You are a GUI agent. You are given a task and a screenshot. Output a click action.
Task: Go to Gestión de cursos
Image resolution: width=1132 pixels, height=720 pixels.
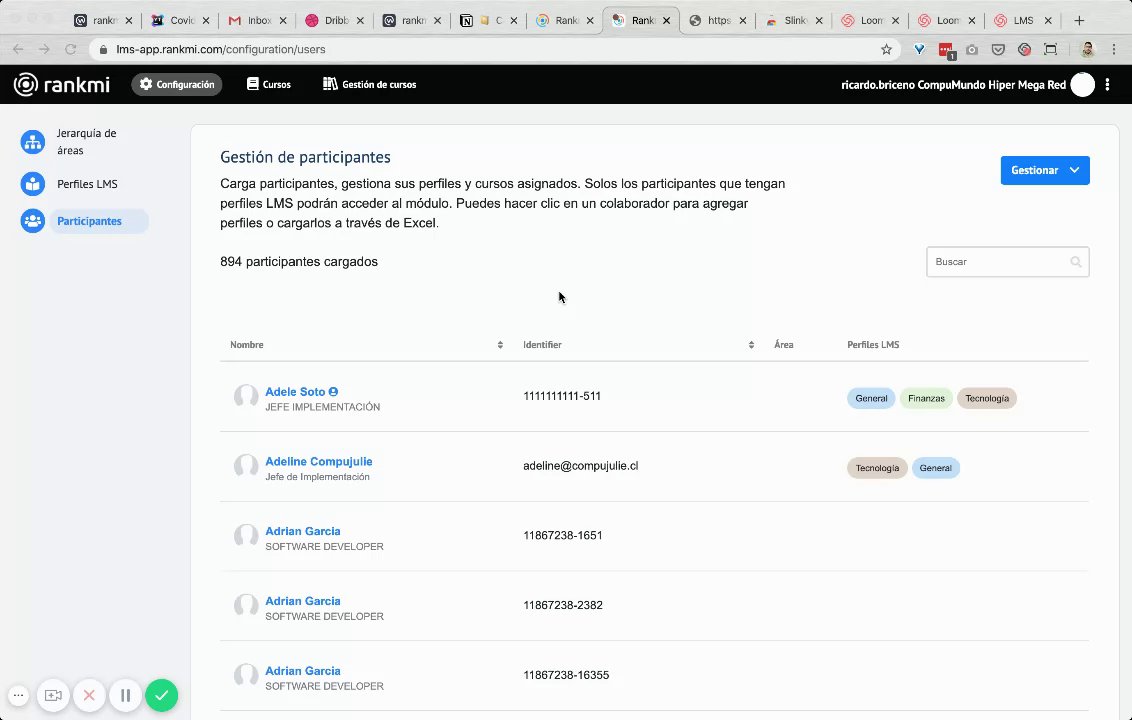click(x=369, y=85)
